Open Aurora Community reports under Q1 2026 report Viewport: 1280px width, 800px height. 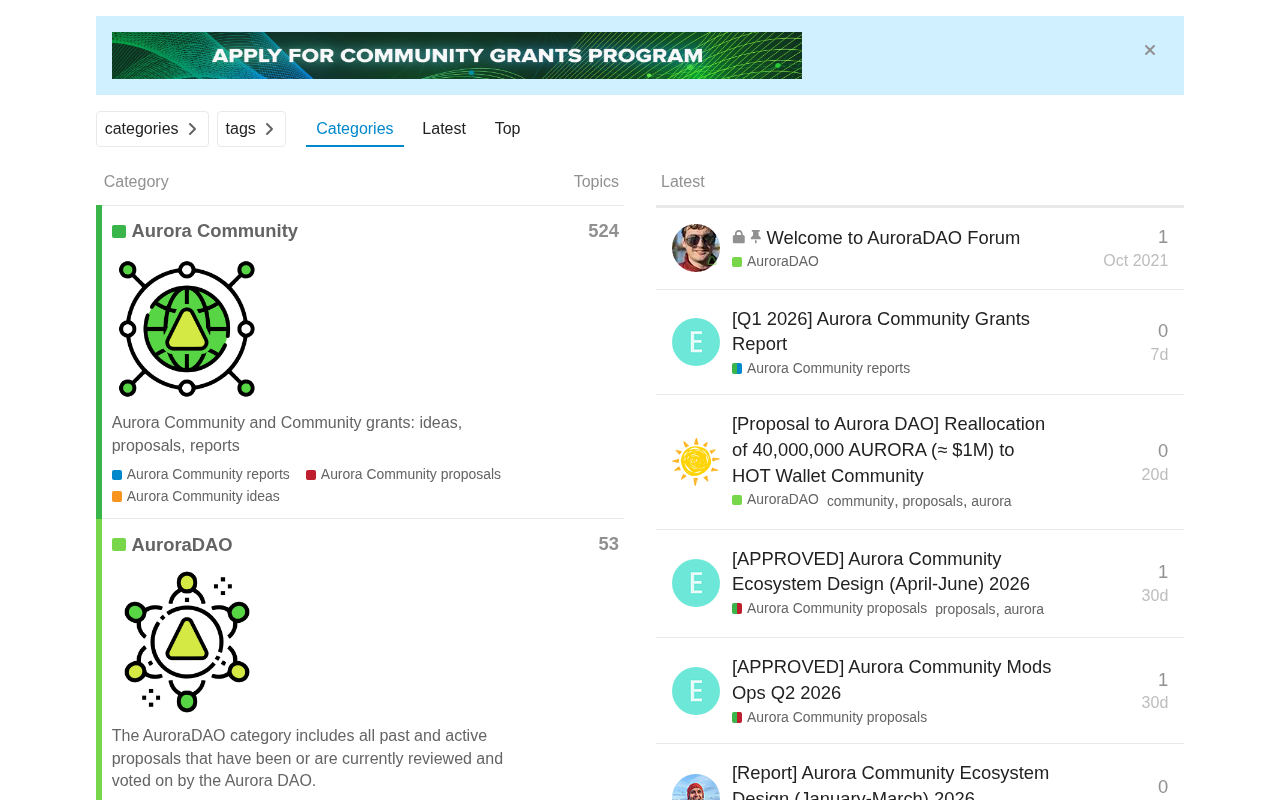tap(828, 369)
